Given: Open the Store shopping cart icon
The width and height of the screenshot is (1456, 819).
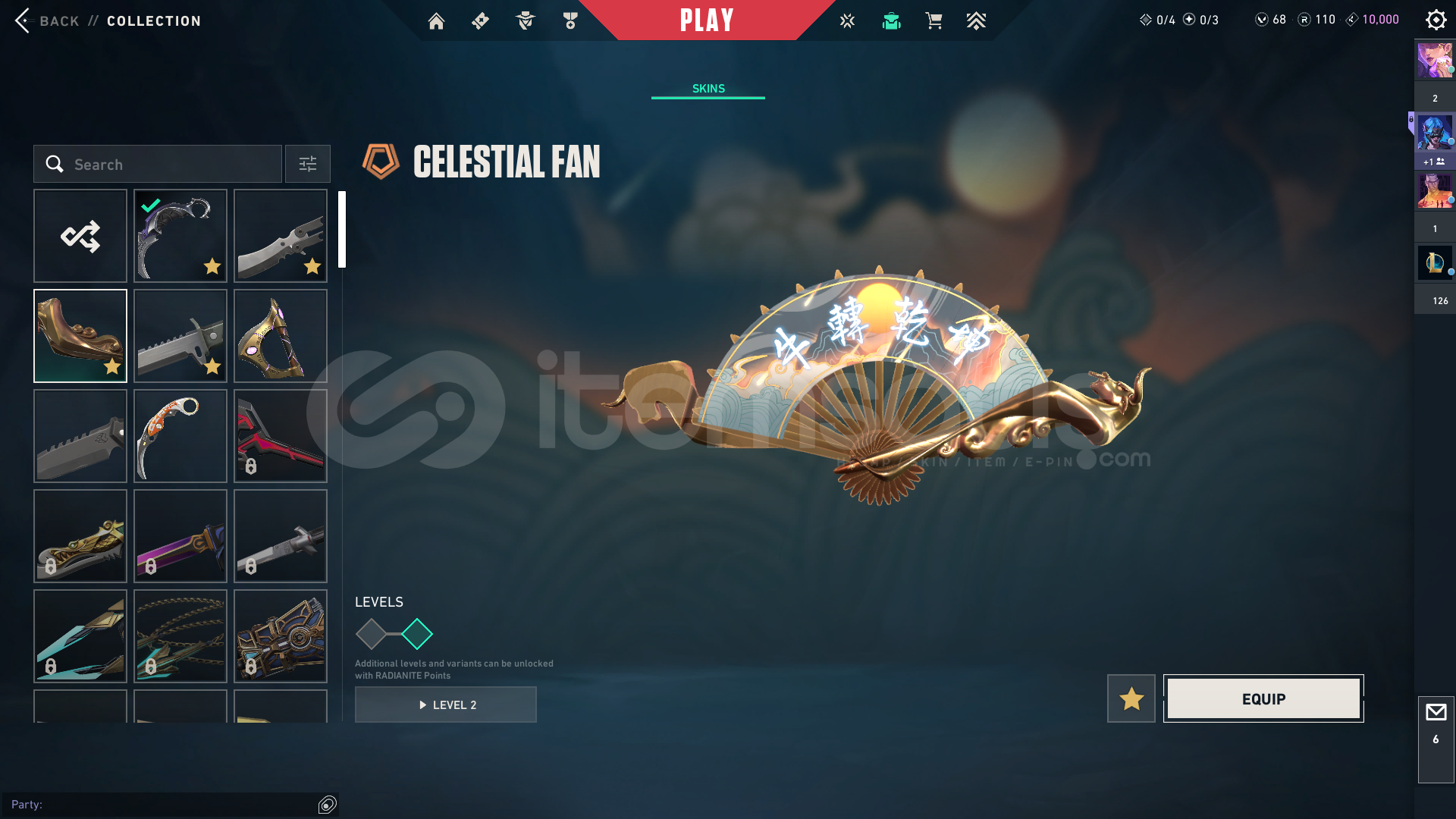Looking at the screenshot, I should pos(934,21).
